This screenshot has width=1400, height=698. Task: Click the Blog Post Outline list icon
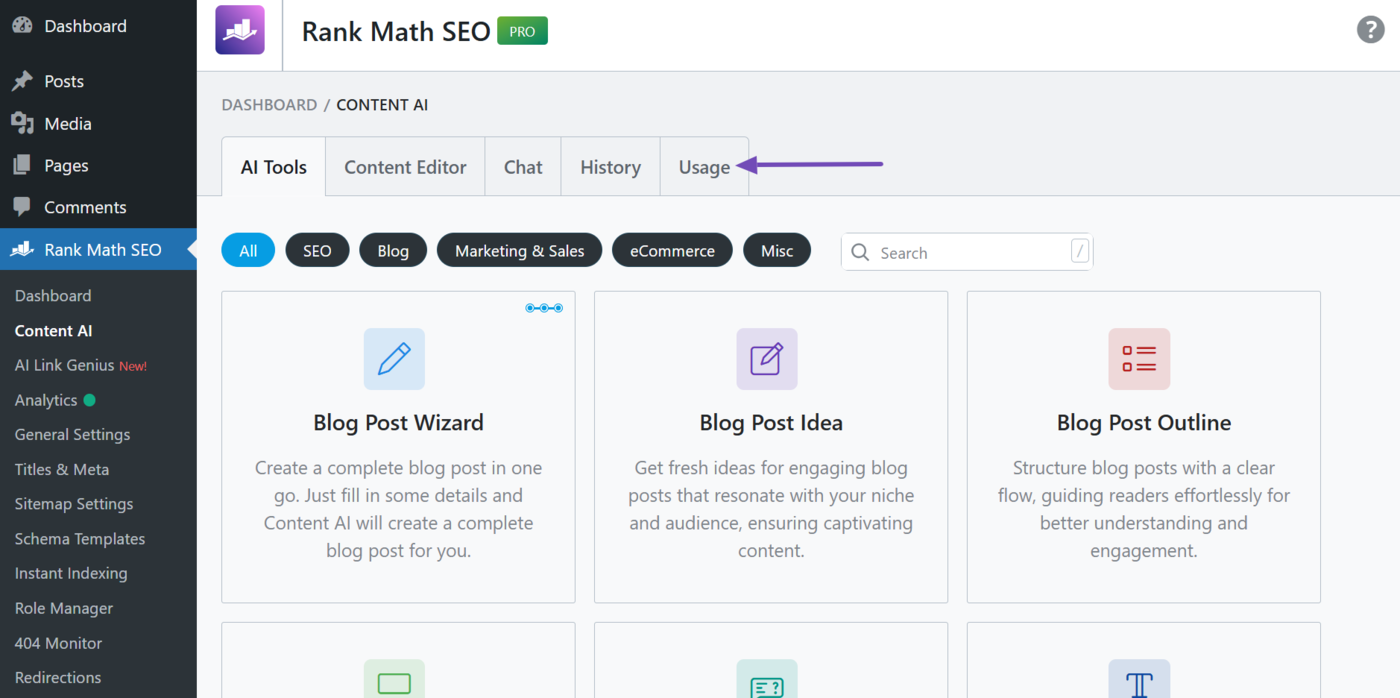(x=1139, y=359)
